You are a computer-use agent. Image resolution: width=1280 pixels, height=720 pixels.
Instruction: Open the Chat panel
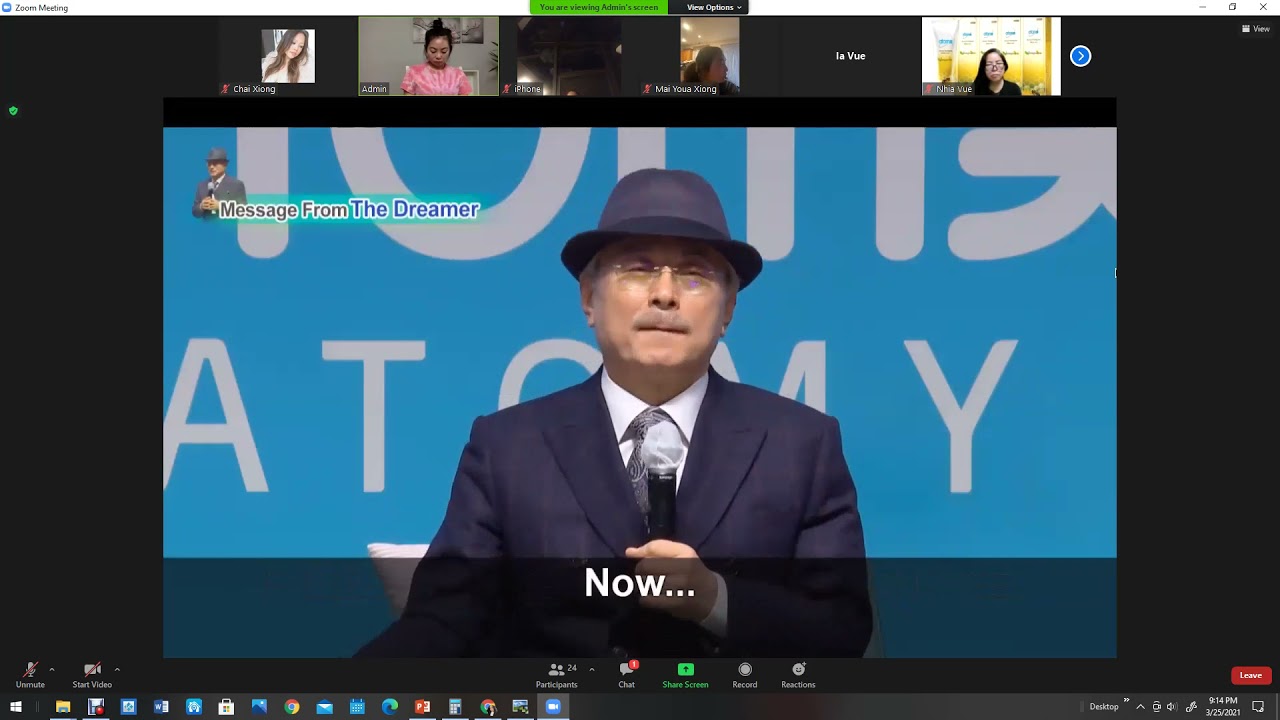(x=627, y=675)
